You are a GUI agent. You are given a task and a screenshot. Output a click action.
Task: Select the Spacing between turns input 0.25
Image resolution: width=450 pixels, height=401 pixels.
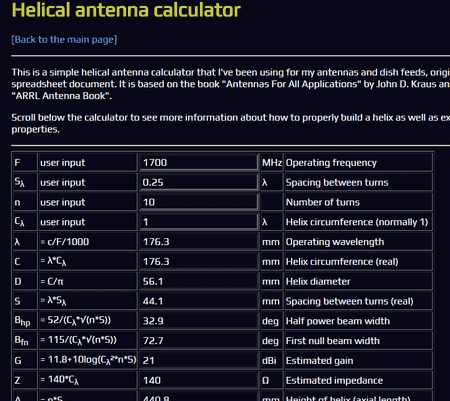[x=199, y=182]
